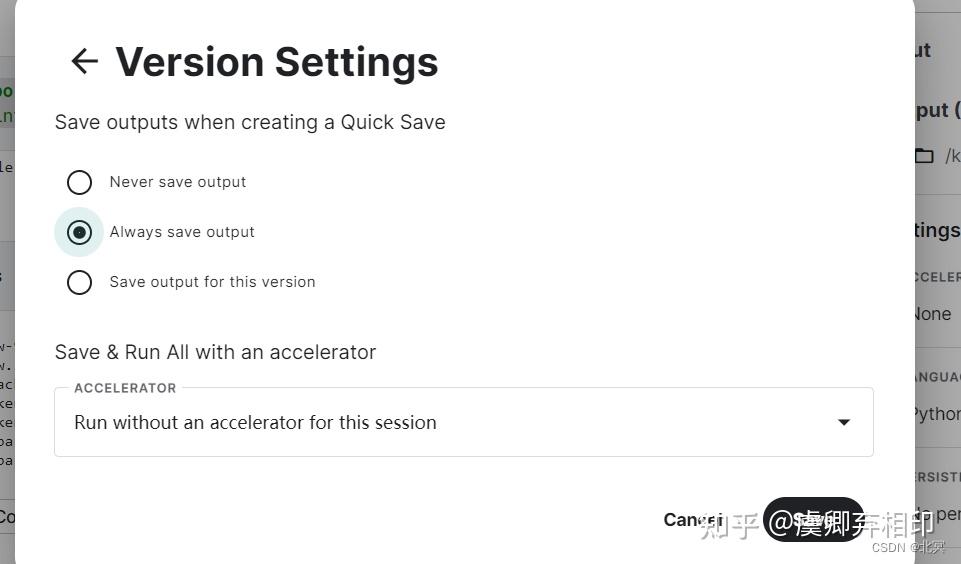Click the folder icon in the sidebar
Image resolution: width=961 pixels, height=564 pixels.
tap(924, 156)
